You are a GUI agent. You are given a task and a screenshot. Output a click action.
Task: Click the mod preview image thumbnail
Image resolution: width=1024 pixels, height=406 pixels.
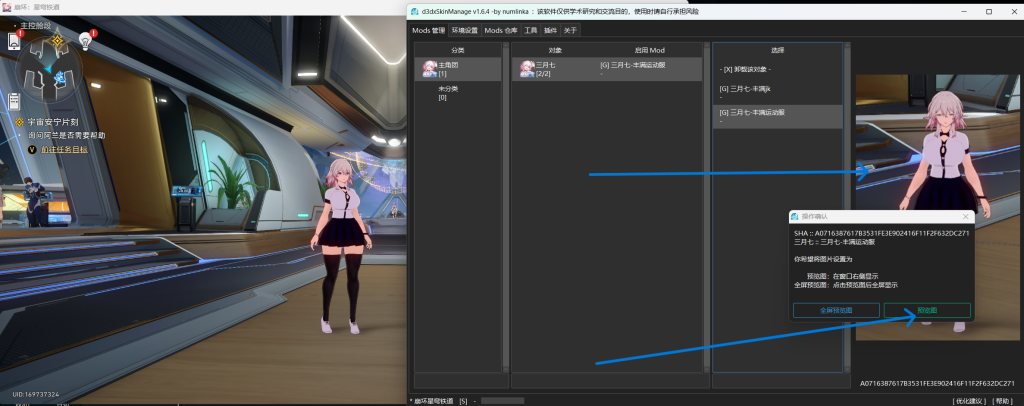pyautogui.click(x=937, y=208)
